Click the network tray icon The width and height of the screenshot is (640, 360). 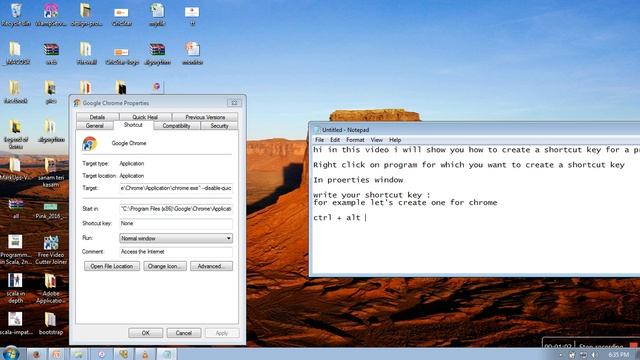pos(583,355)
